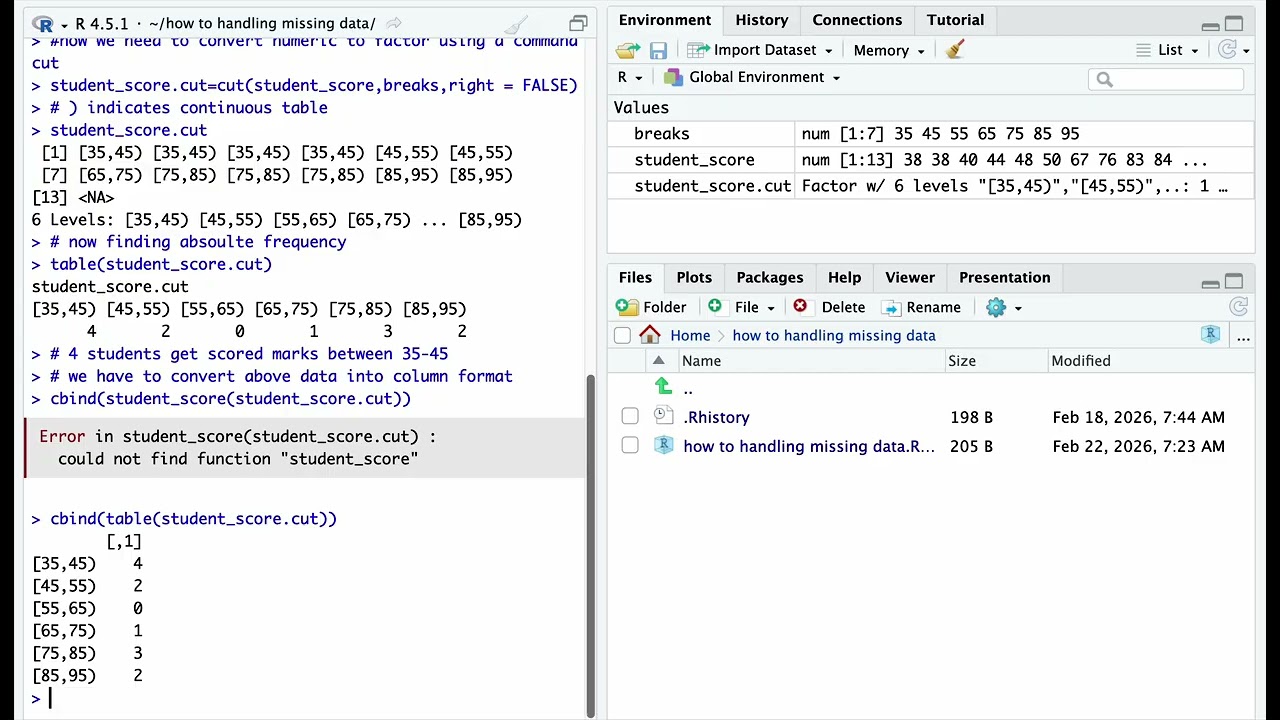The image size is (1280, 720).
Task: Open the .Rhistory file link
Action: (716, 417)
